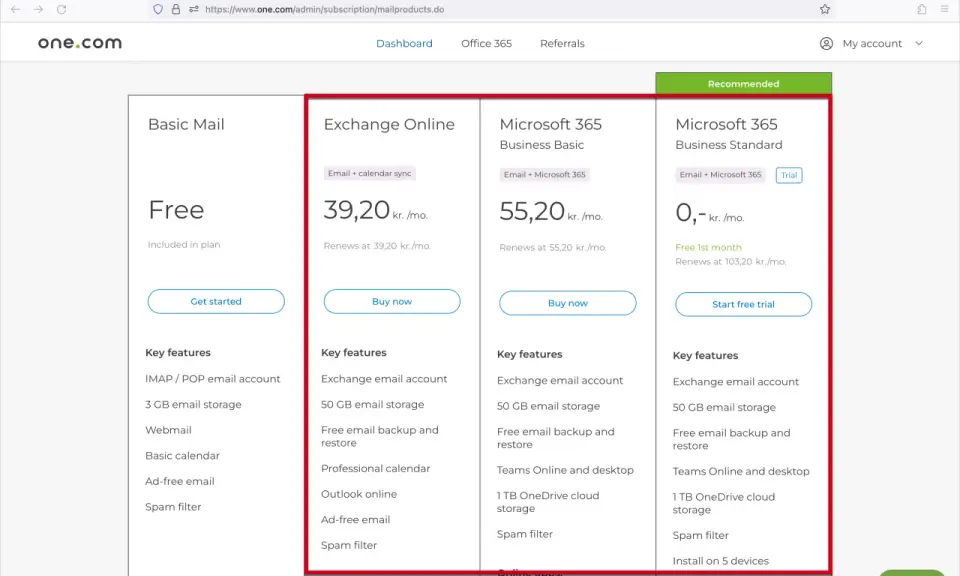The height and width of the screenshot is (576, 960).
Task: Click Get started for Basic Mail
Action: pos(216,301)
